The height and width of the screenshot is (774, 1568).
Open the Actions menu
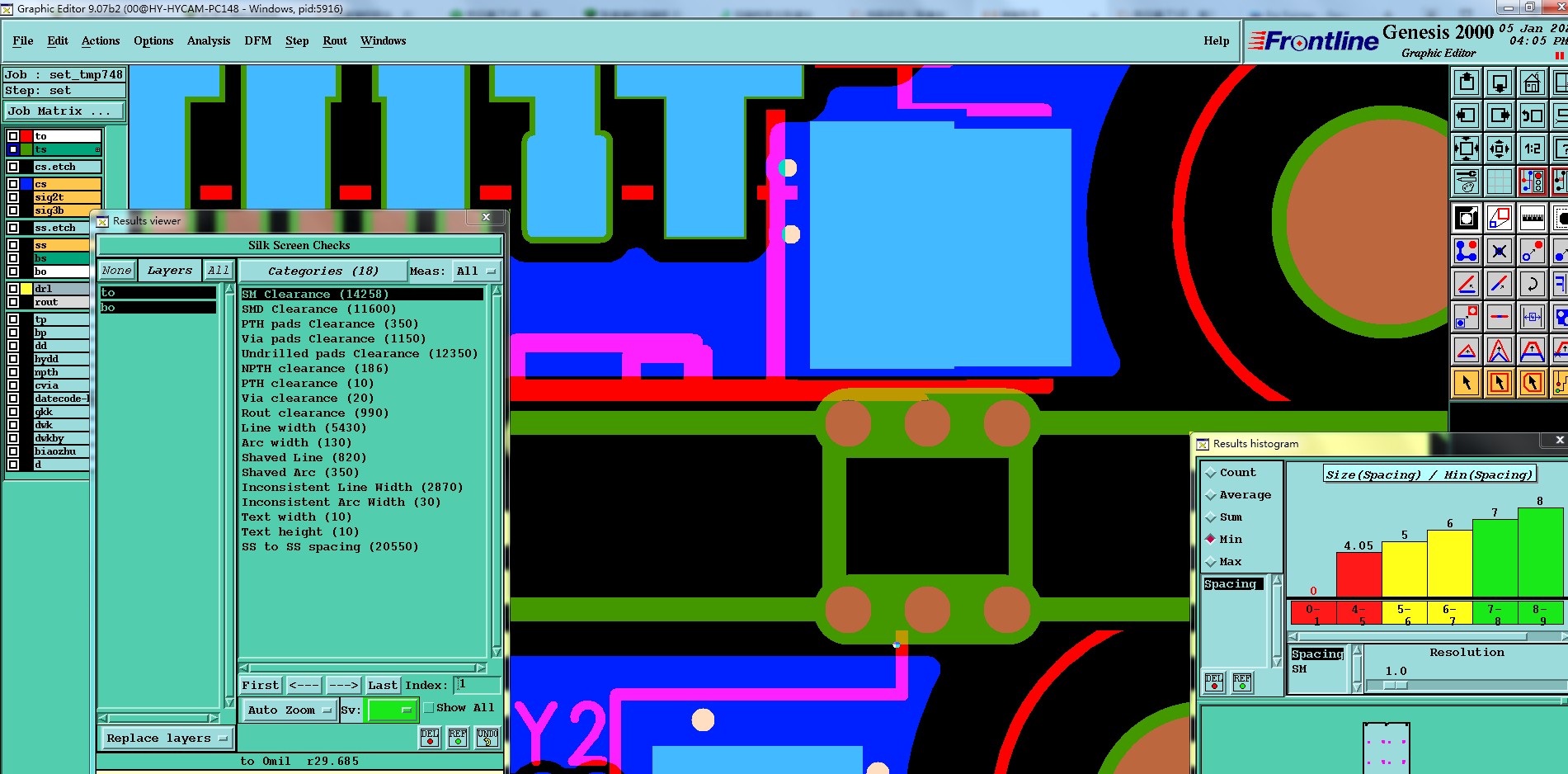101,40
